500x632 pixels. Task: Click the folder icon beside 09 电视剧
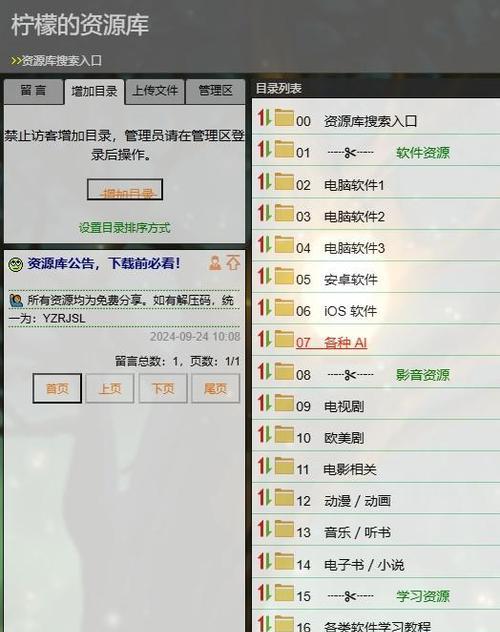coord(284,403)
